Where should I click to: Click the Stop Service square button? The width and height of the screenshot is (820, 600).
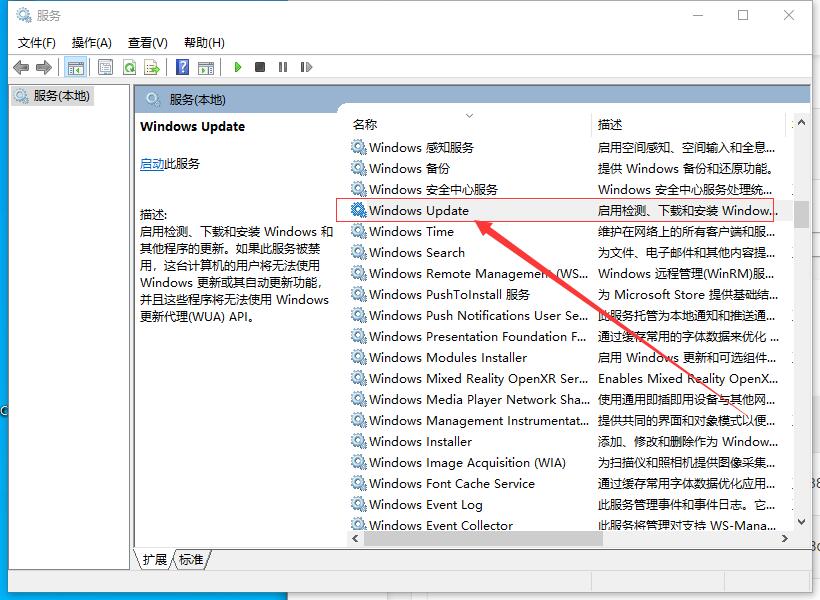(x=260, y=67)
